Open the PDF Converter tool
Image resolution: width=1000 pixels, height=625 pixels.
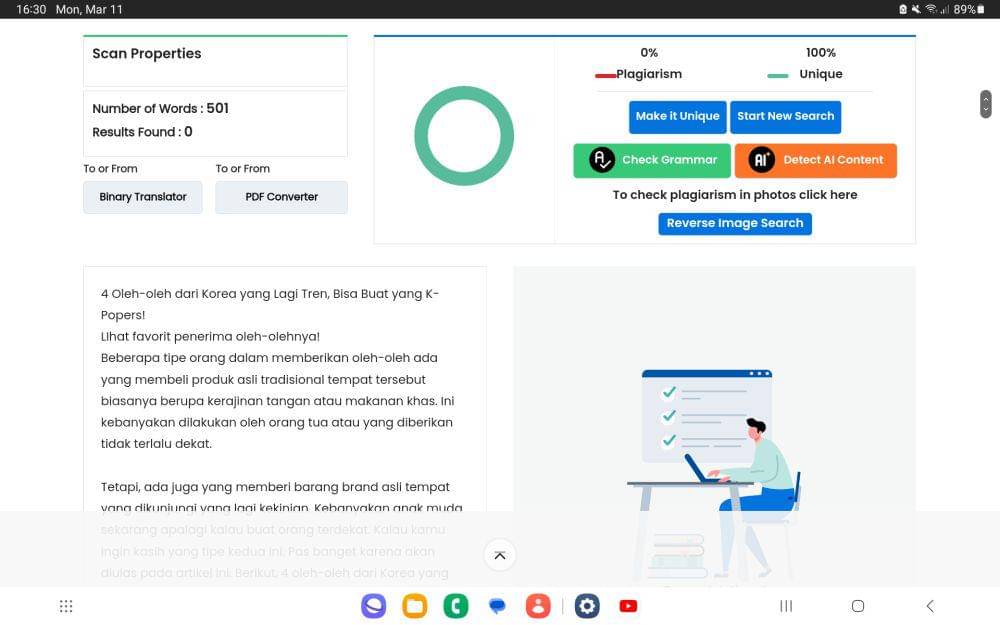281,197
